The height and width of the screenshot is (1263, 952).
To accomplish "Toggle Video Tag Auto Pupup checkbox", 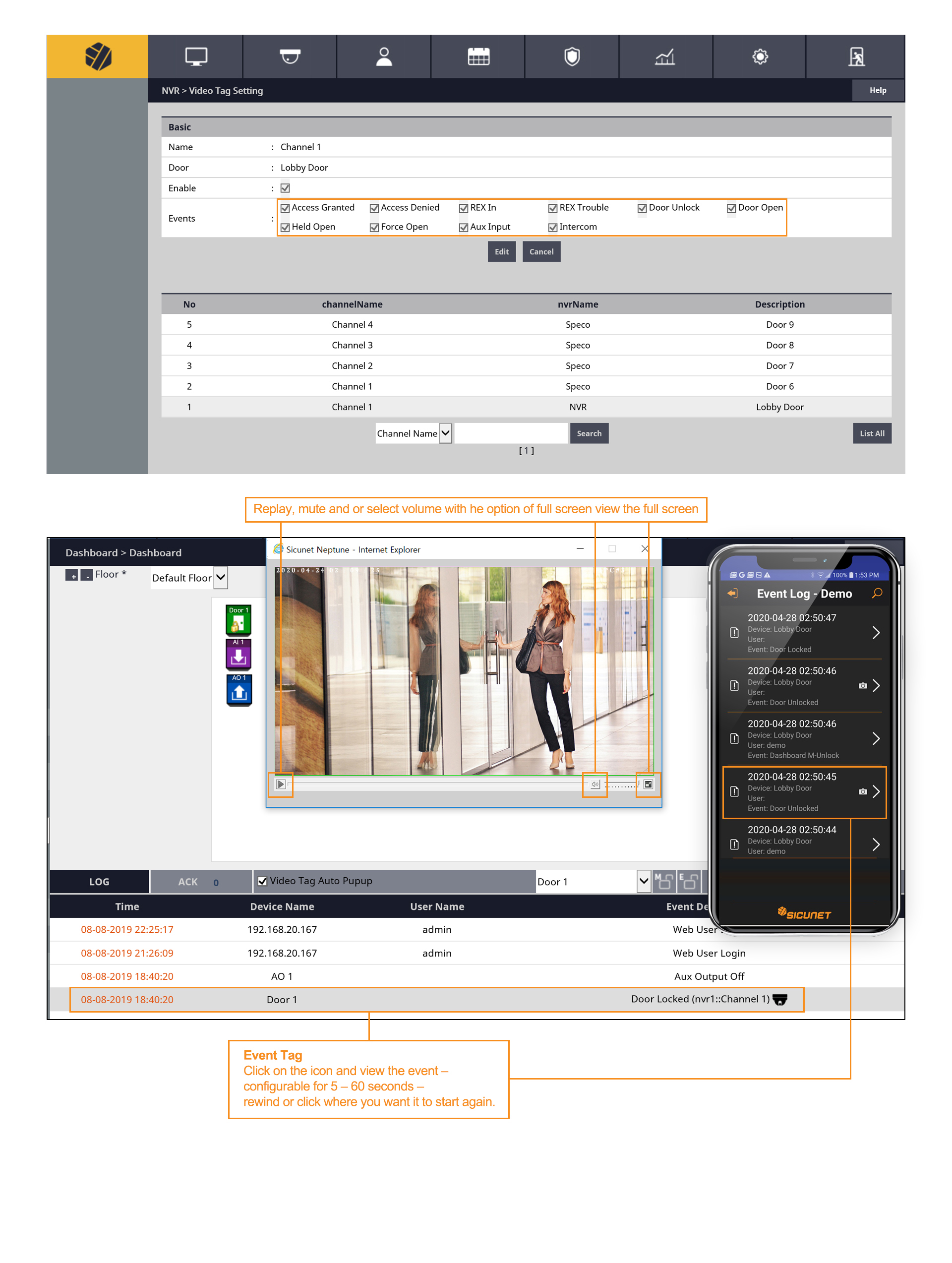I will point(262,881).
